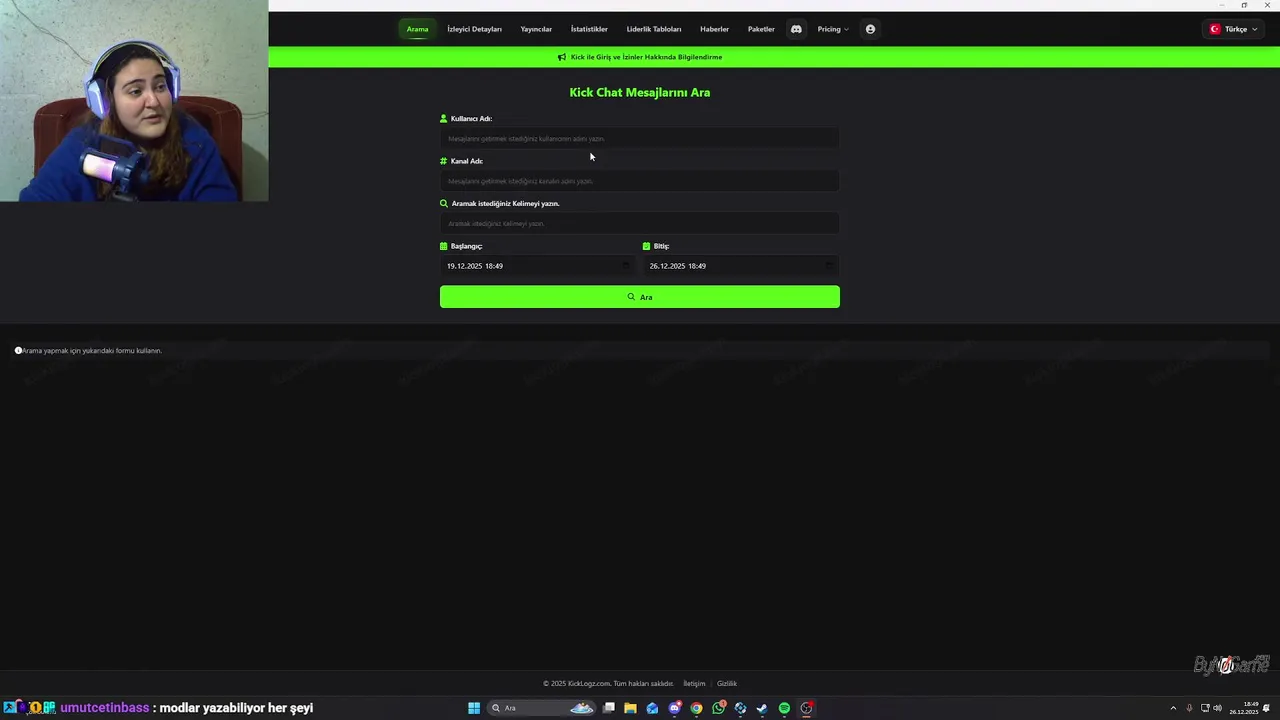1280x720 pixels.
Task: Open the taskbar icon left of Steam
Action: [740, 708]
